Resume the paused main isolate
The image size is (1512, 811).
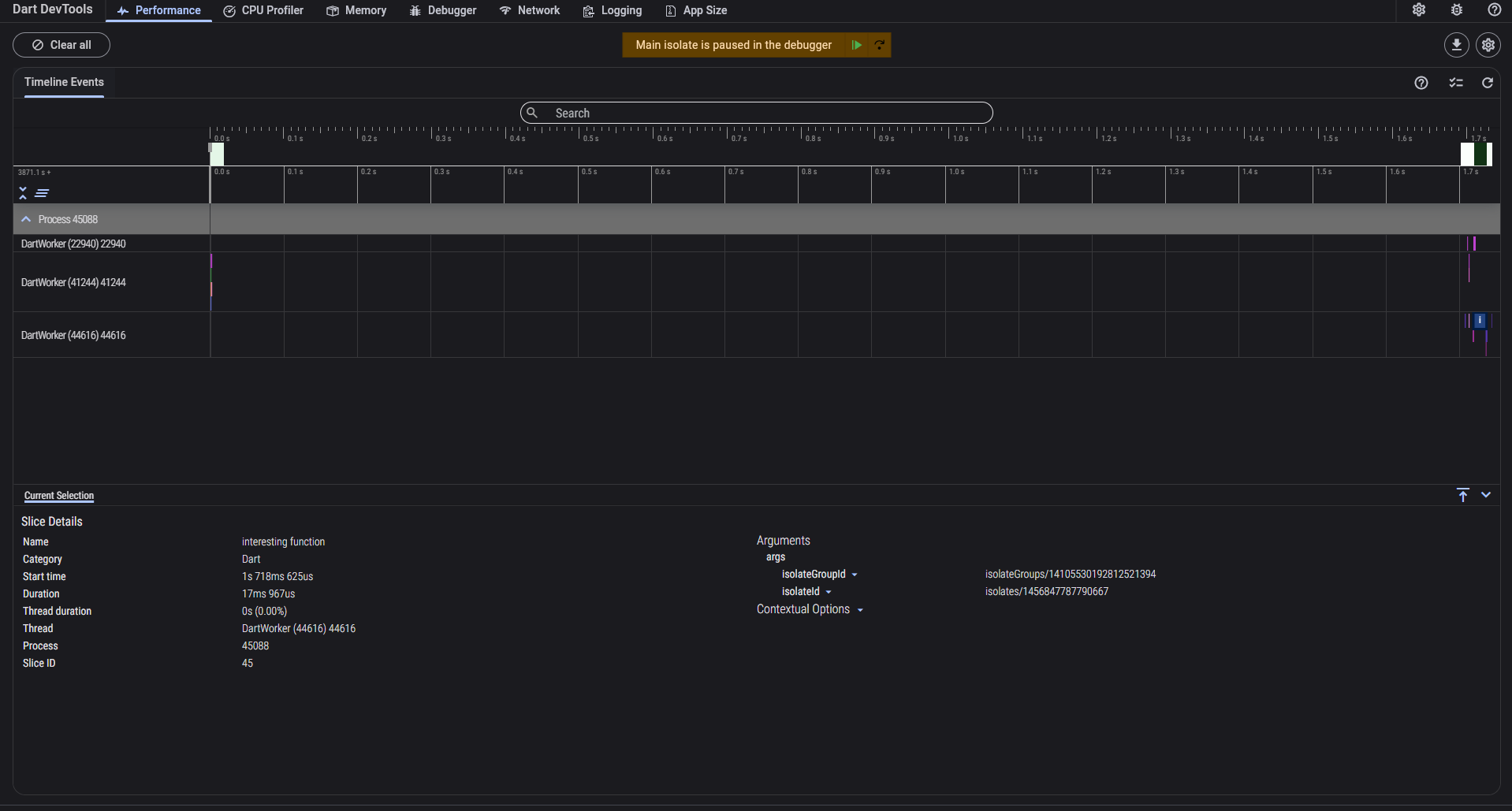[x=856, y=45]
